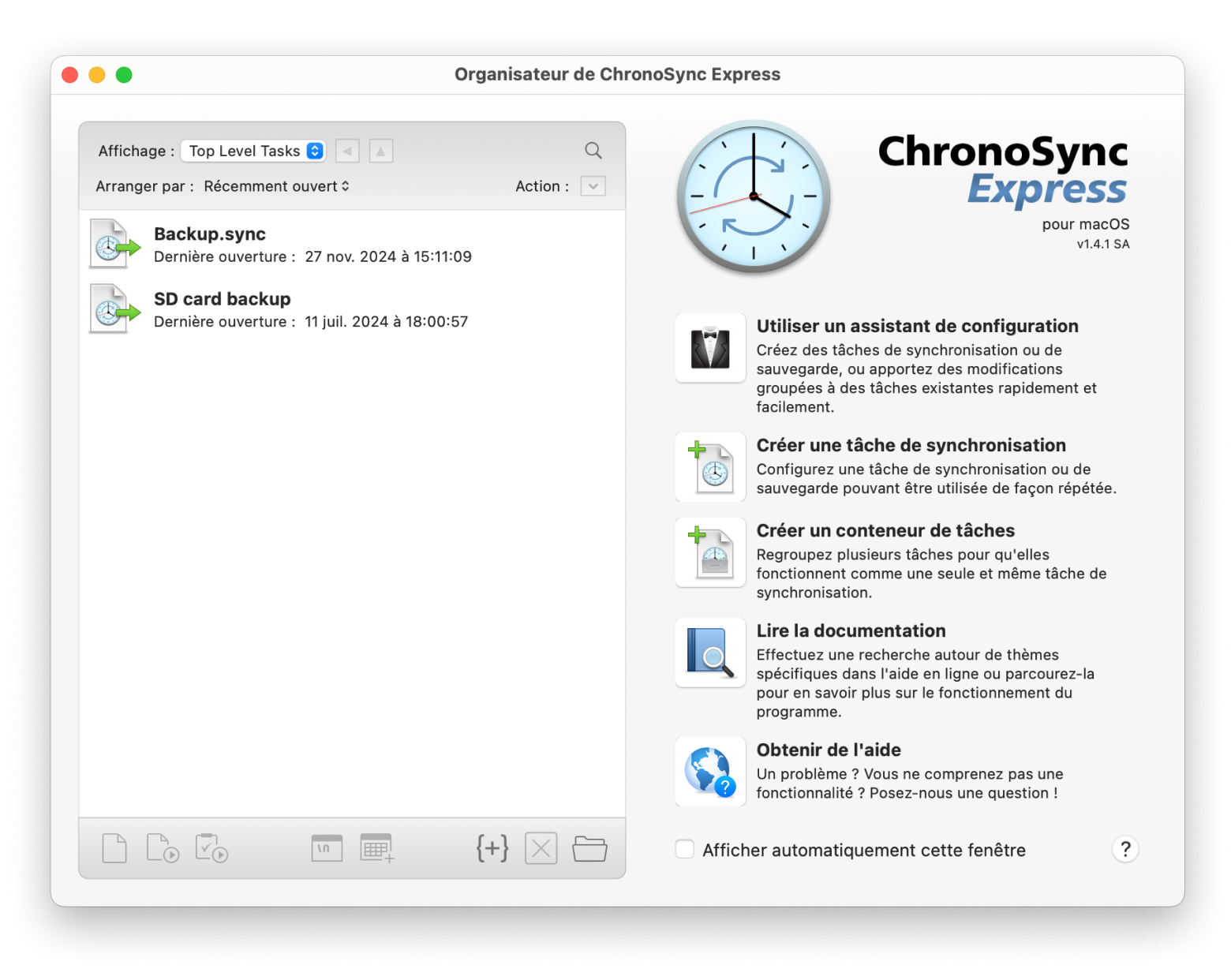Click the calendar plus icon to add a schedule

[x=377, y=848]
